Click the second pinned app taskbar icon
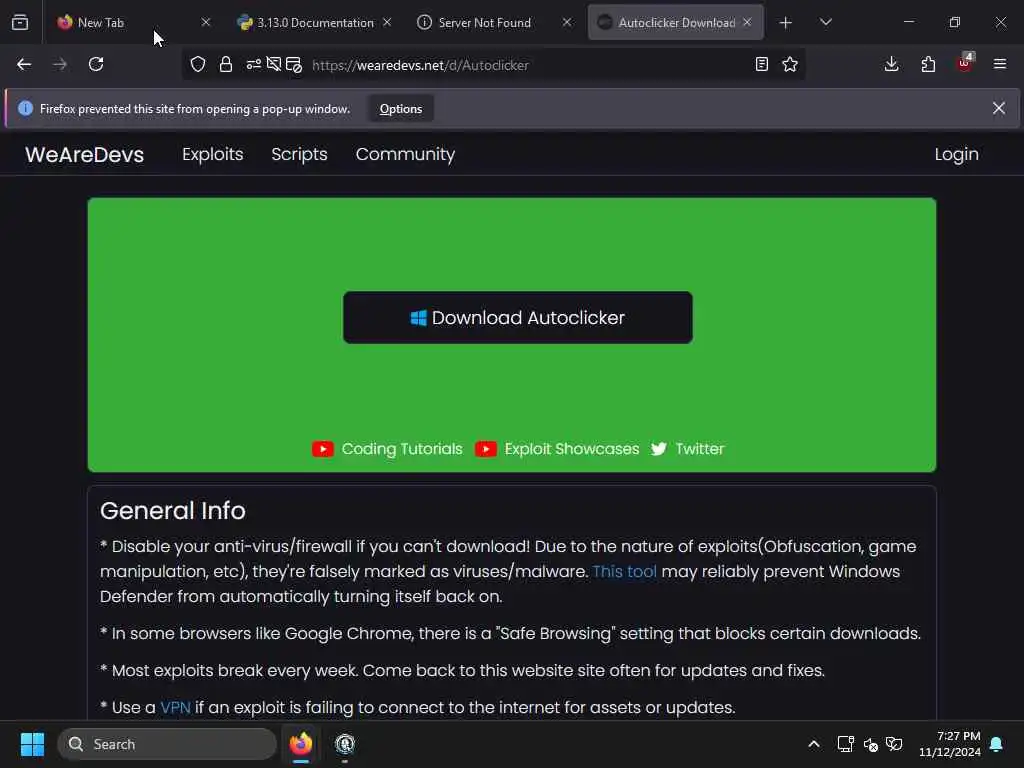Viewport: 1024px width, 768px height. [345, 744]
